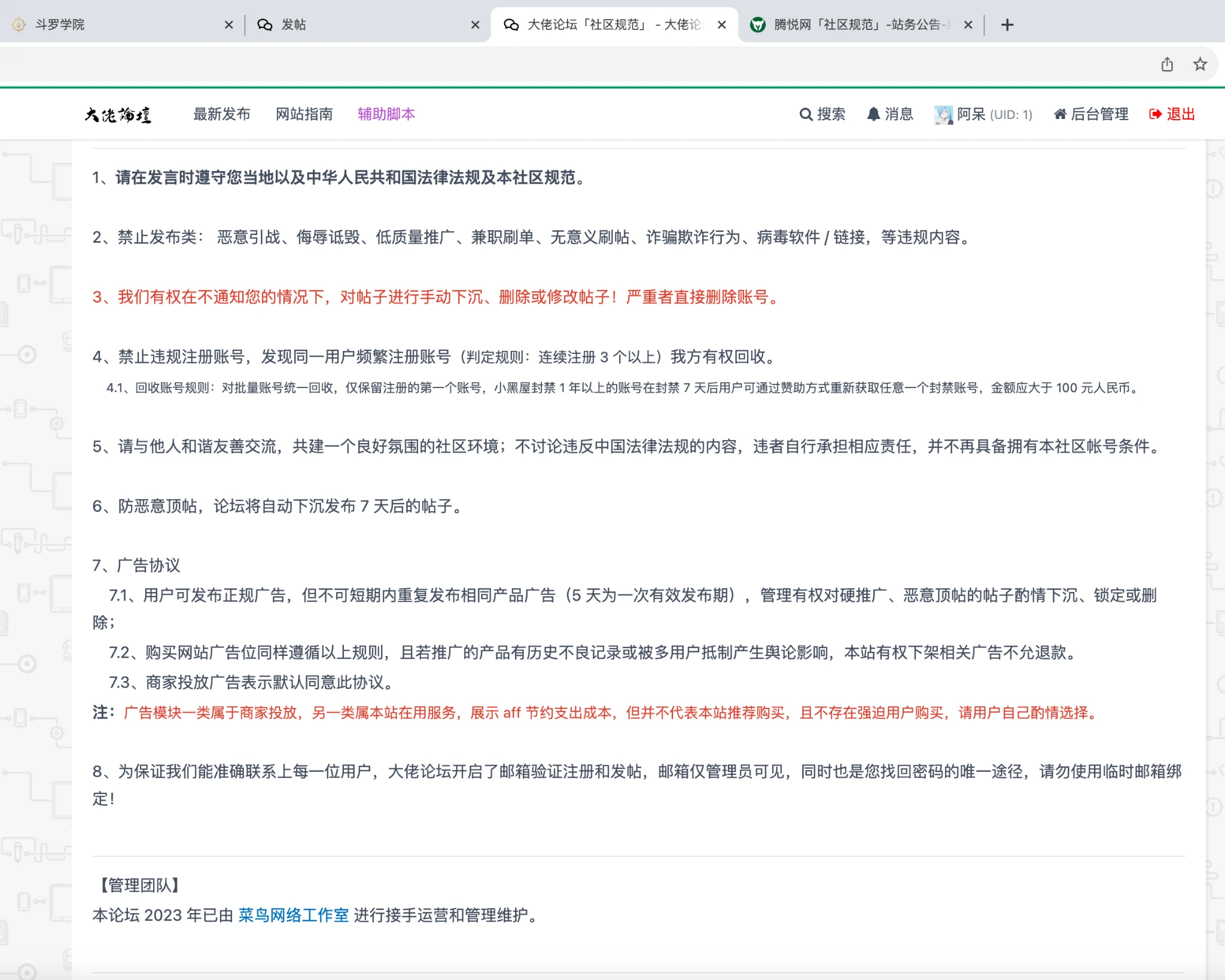Click the share page icon
The height and width of the screenshot is (980, 1225).
click(x=1167, y=65)
